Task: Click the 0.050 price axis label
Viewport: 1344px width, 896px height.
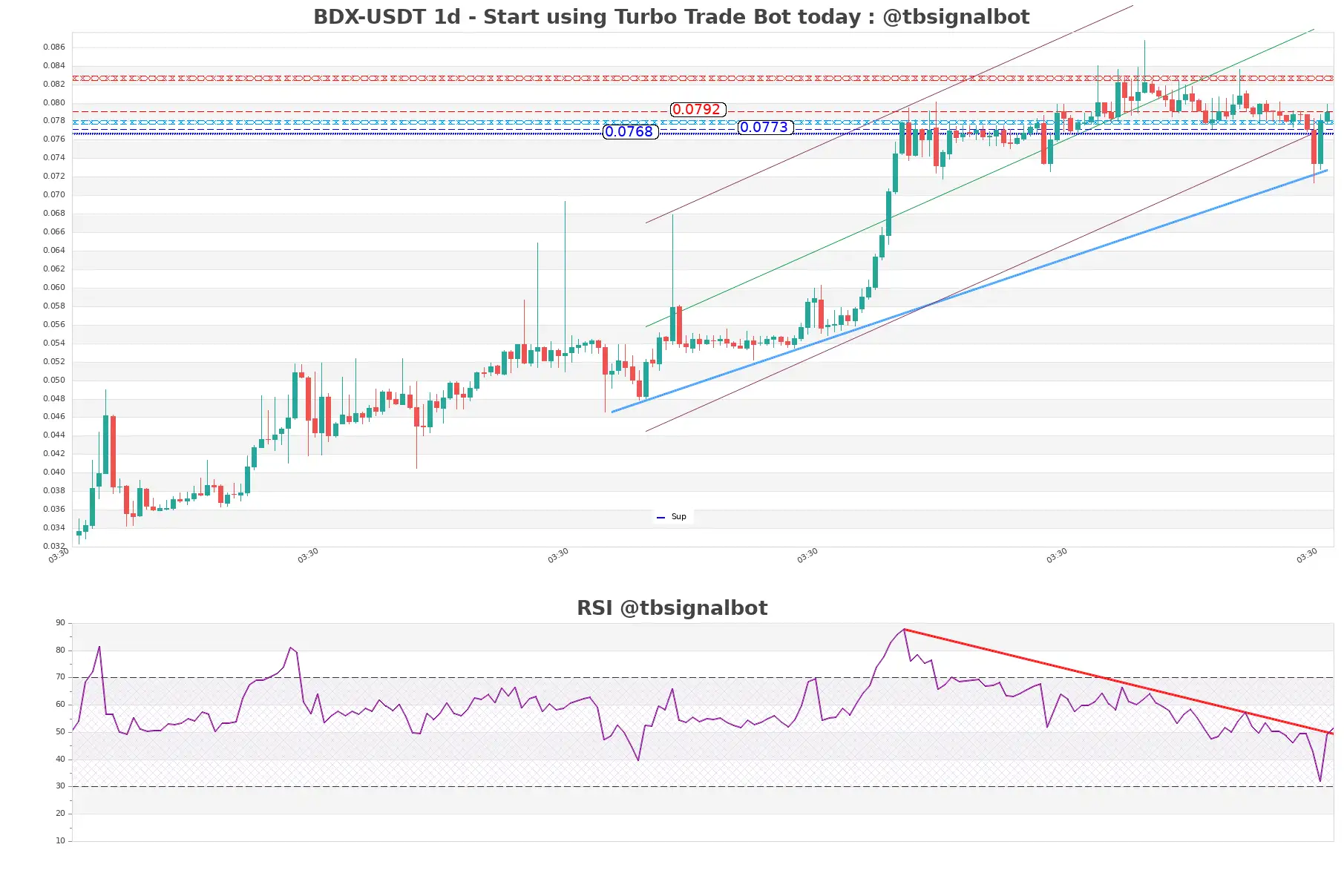Action: click(54, 381)
